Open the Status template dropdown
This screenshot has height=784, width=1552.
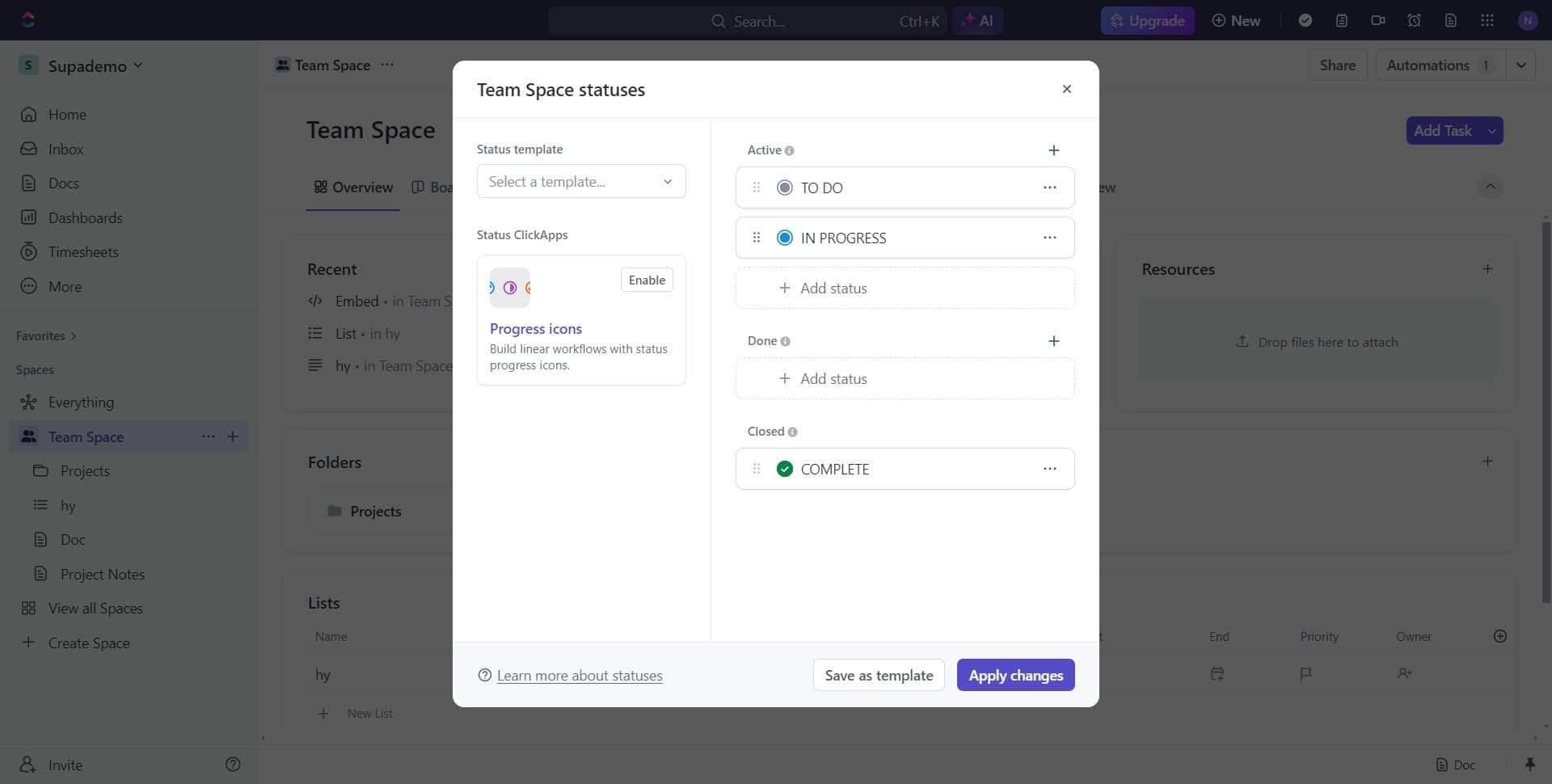point(580,181)
